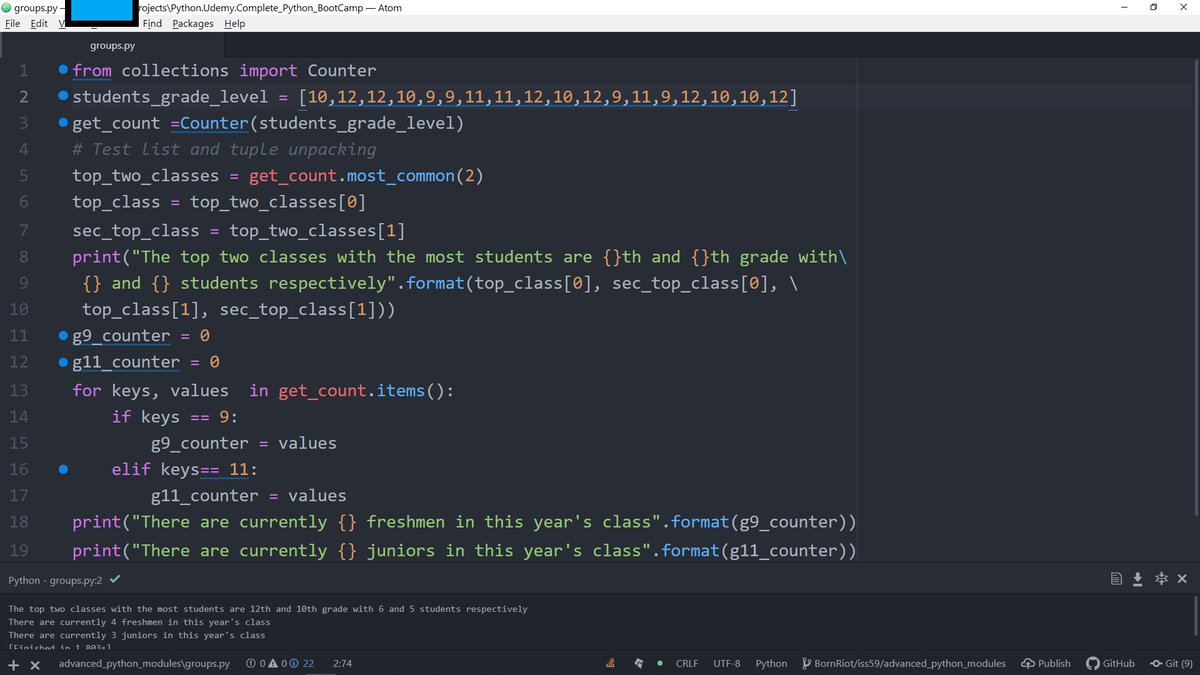Open the Edit menu
The image size is (1200, 675).
39,23
